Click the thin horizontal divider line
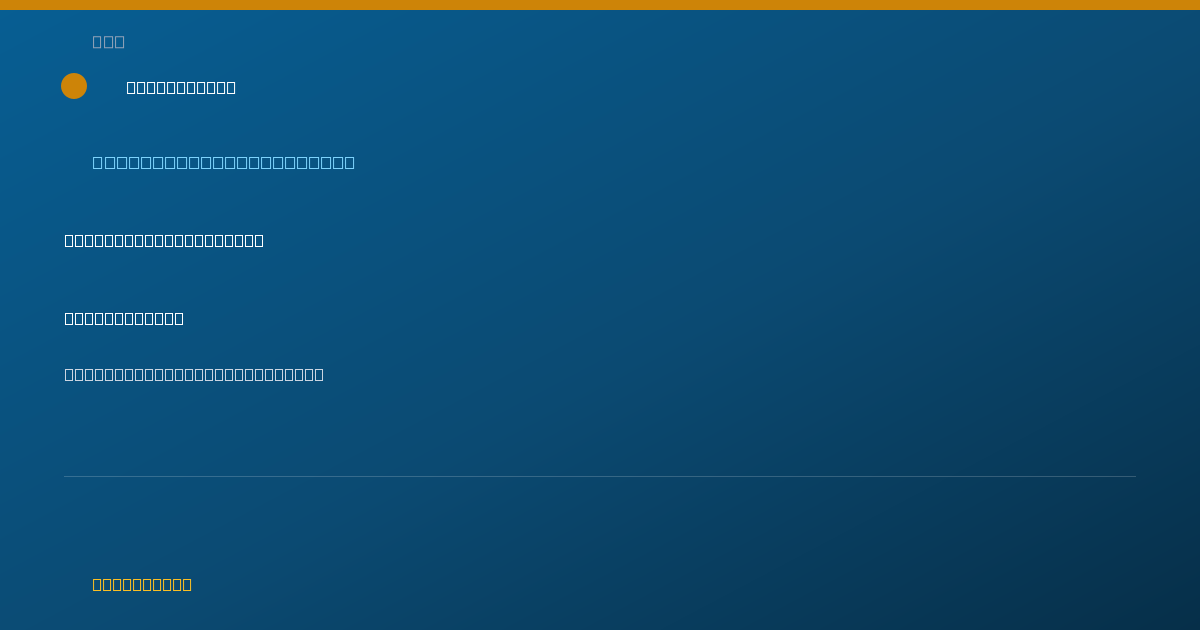The image size is (1200, 630). (600, 476)
